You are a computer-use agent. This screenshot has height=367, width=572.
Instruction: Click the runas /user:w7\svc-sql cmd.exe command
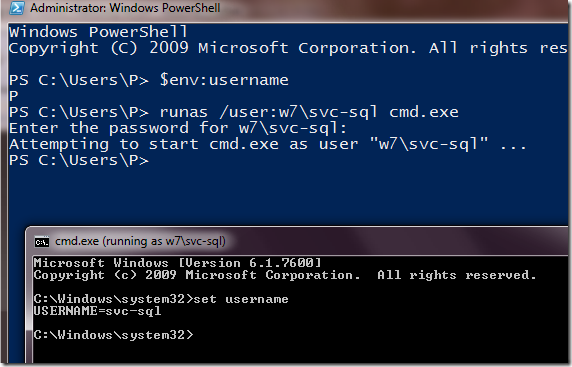[x=309, y=112]
